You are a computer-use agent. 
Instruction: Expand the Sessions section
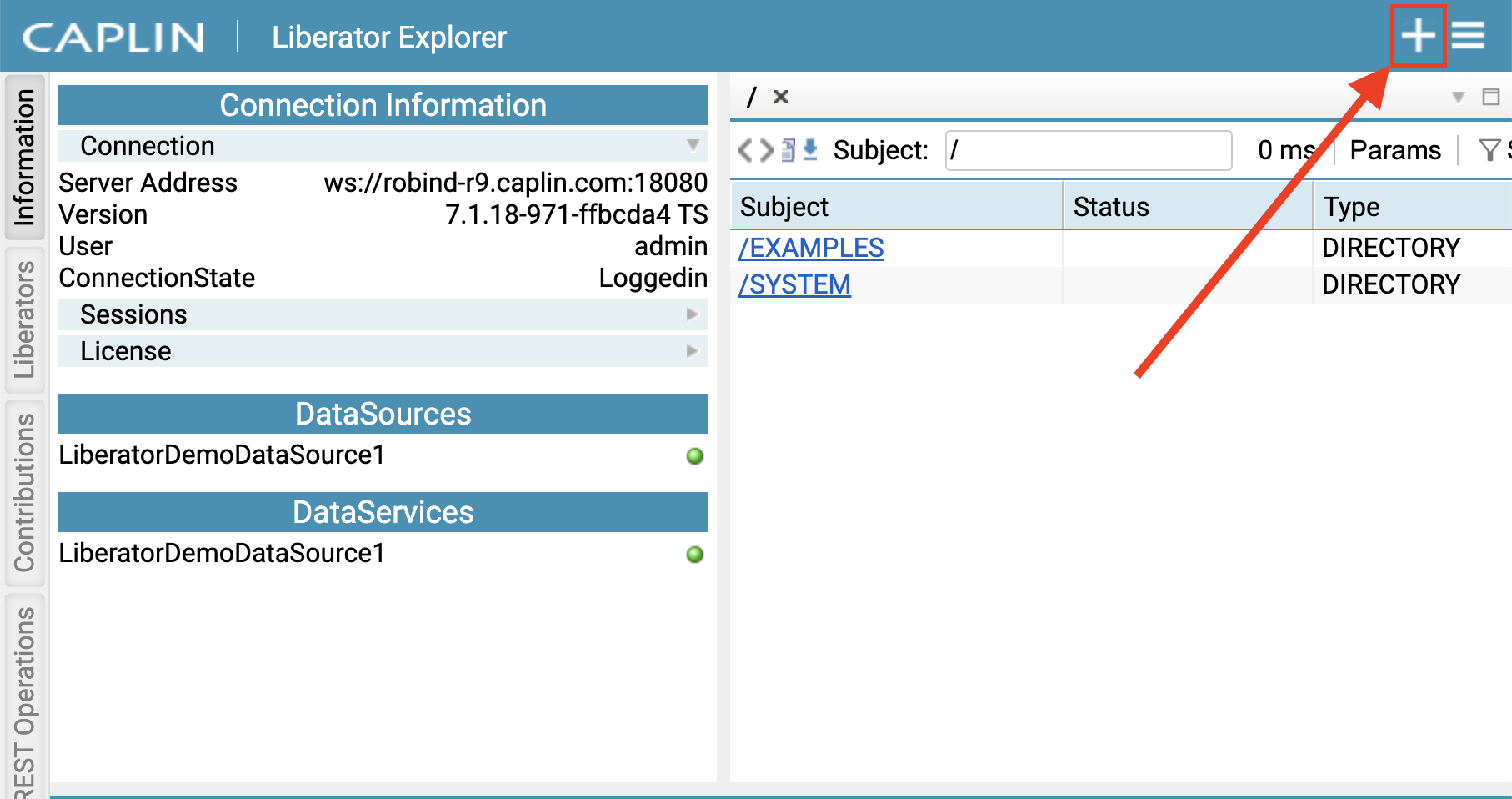click(x=383, y=314)
